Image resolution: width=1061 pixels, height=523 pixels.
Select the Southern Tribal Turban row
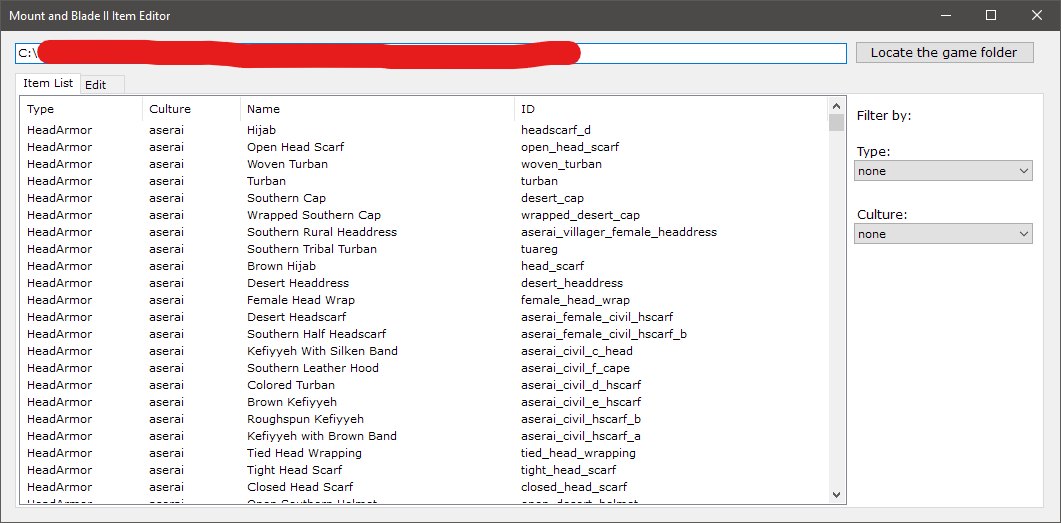click(312, 249)
